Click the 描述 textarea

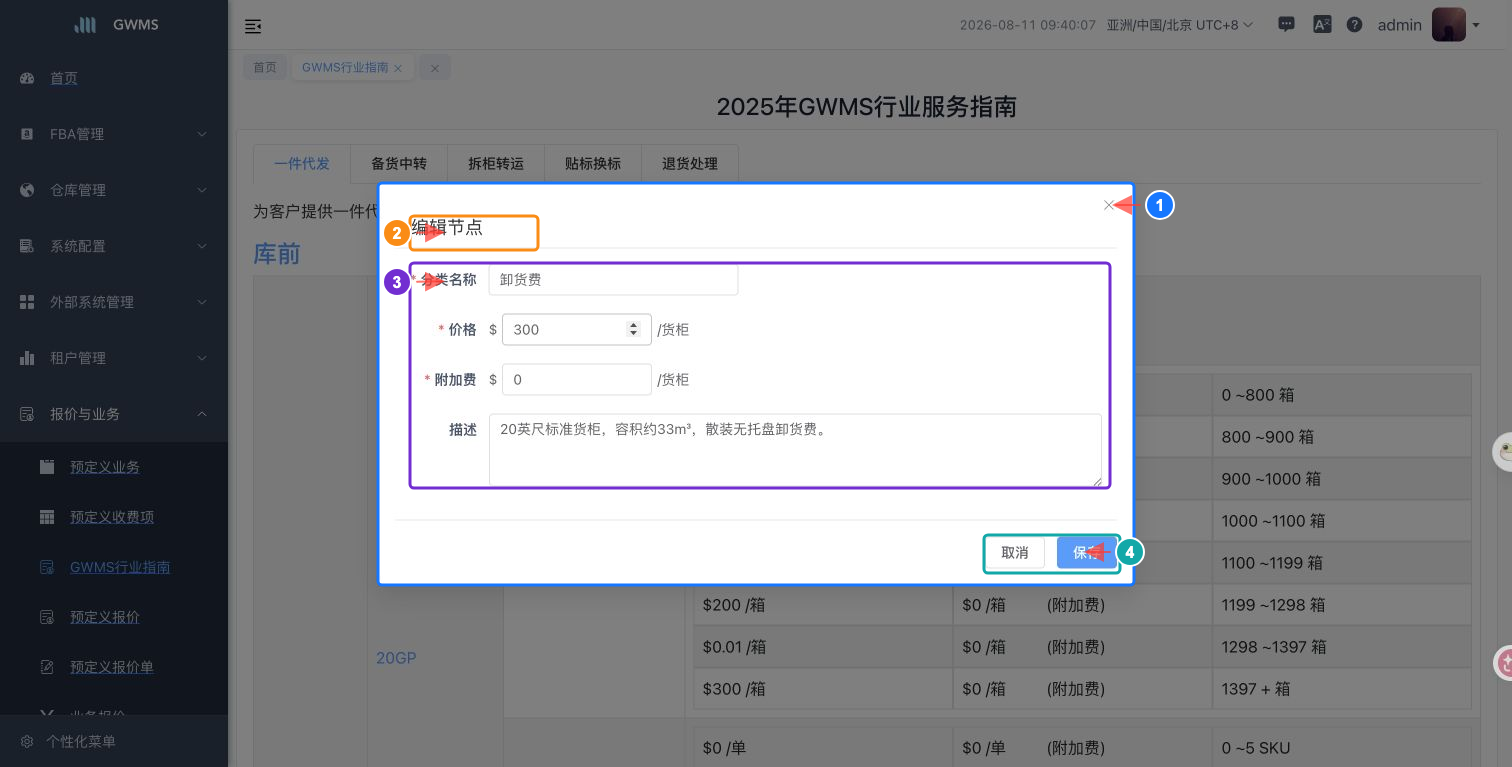[x=795, y=450]
